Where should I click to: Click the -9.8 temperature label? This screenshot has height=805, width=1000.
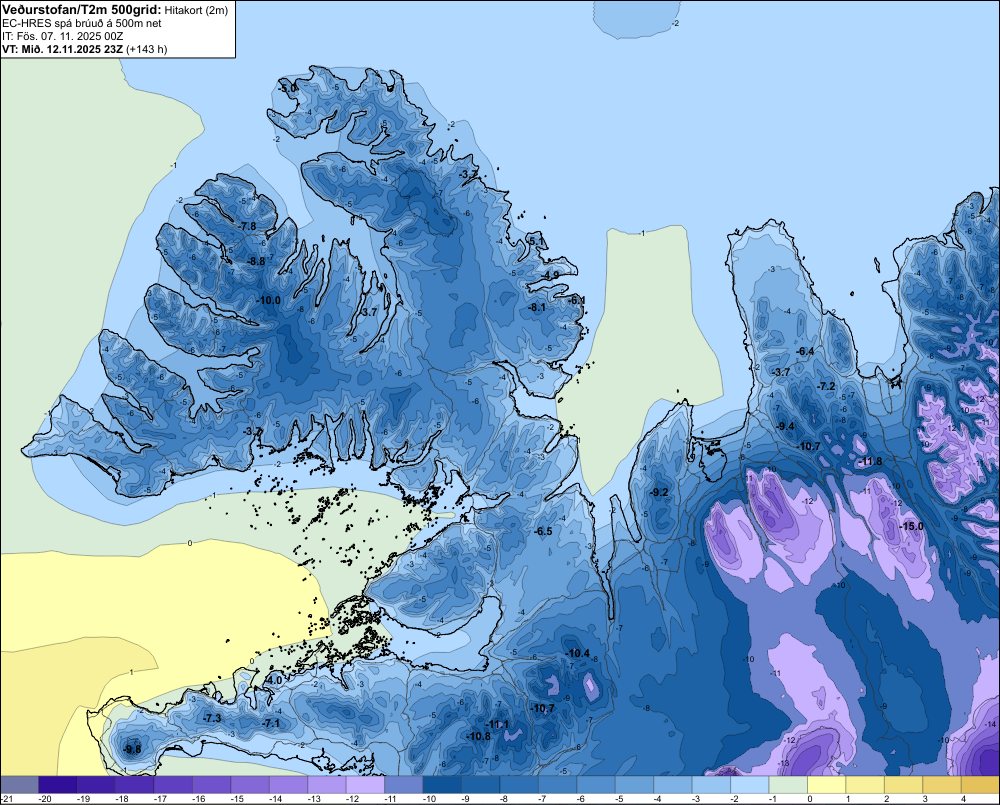click(132, 750)
